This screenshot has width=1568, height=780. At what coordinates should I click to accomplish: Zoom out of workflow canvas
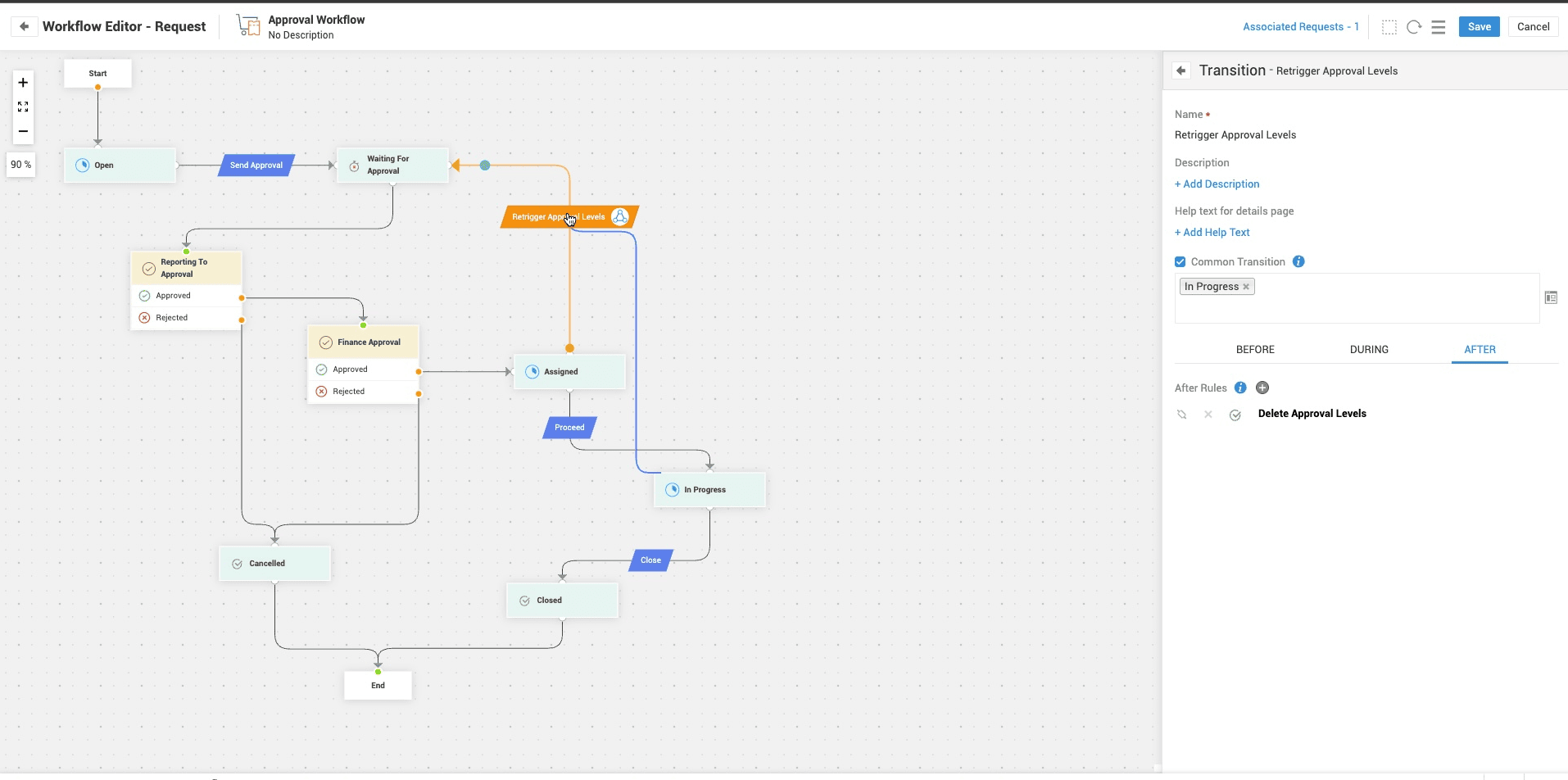point(23,131)
